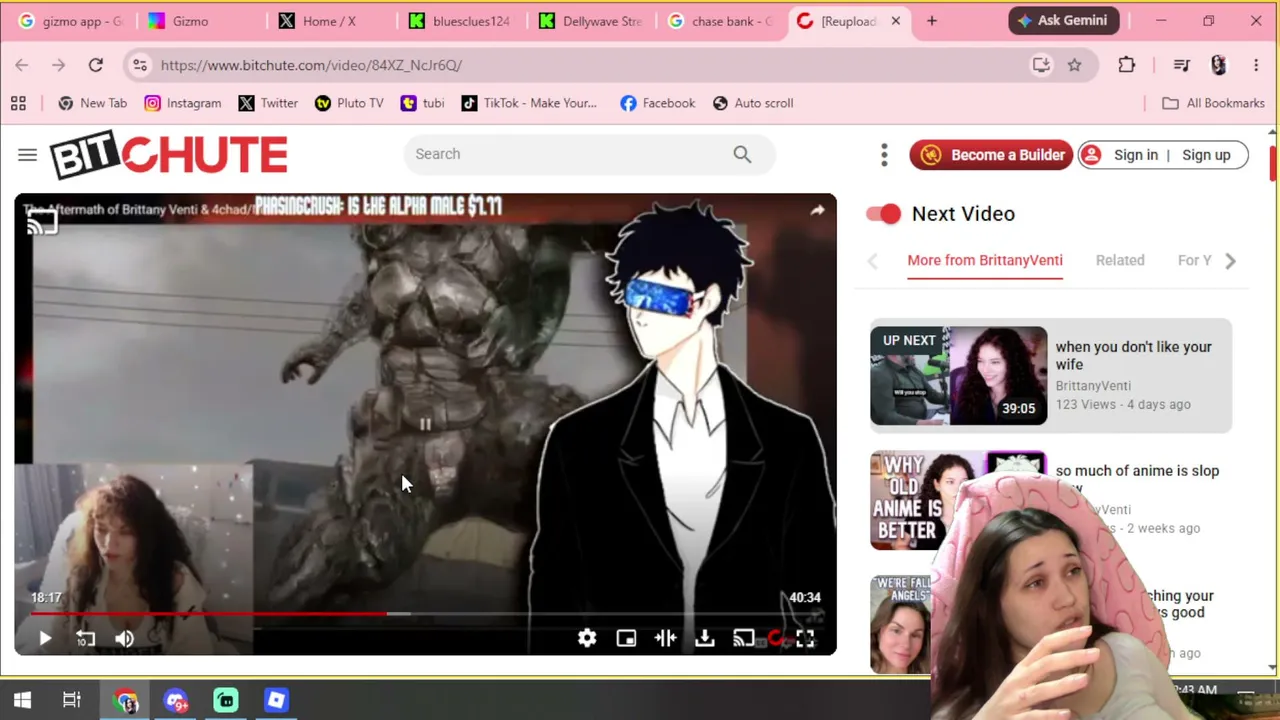The height and width of the screenshot is (720, 1280).
Task: Submit search with the magnifier icon
Action: coord(742,154)
